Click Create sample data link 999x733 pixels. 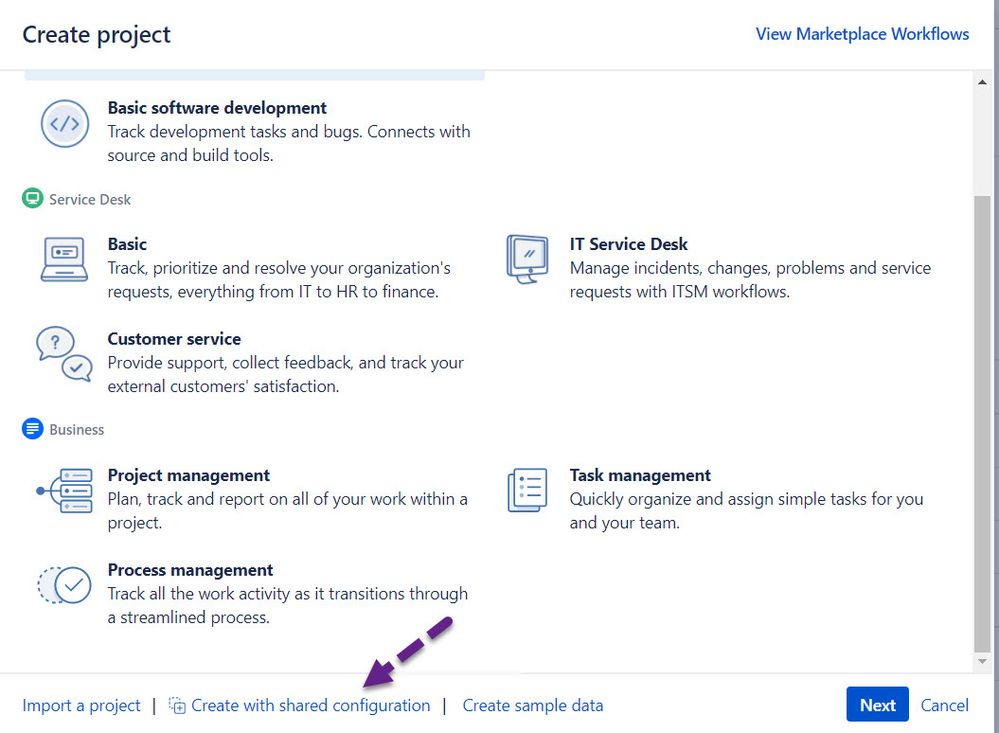[x=533, y=706]
